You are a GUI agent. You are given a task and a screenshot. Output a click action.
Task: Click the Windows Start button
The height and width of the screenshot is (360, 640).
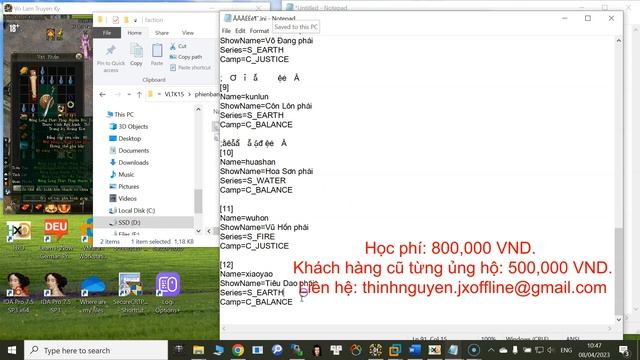[12, 350]
